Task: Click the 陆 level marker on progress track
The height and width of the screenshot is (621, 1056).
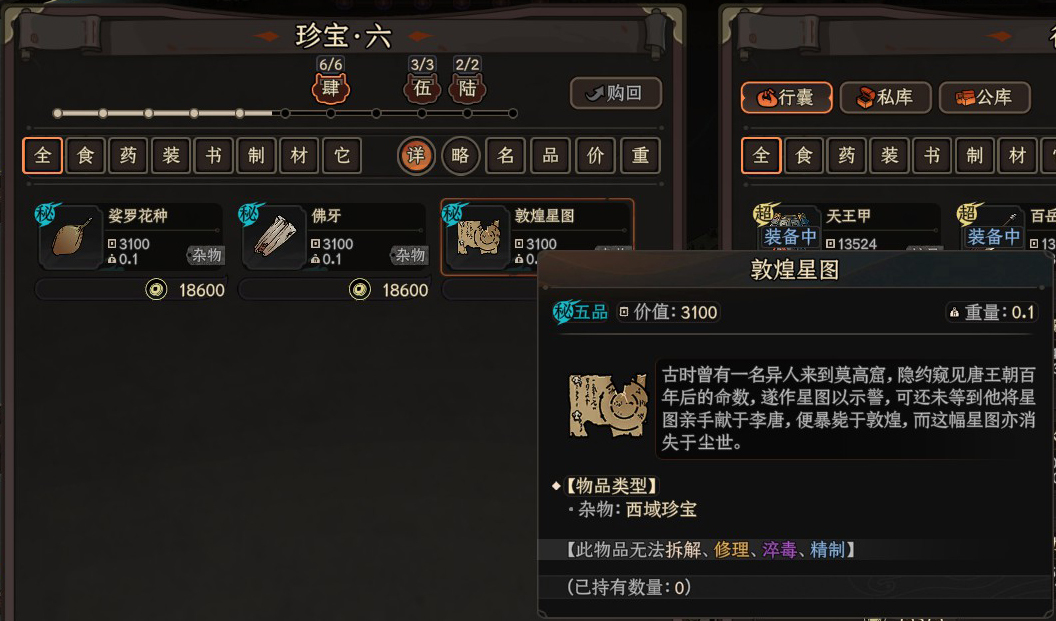Action: [467, 88]
